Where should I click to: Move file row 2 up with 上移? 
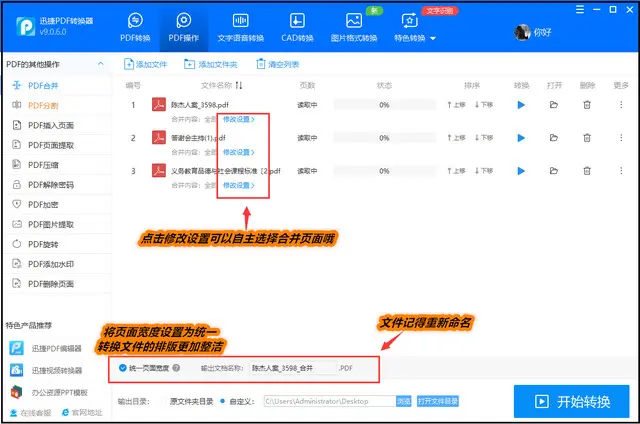(x=456, y=138)
